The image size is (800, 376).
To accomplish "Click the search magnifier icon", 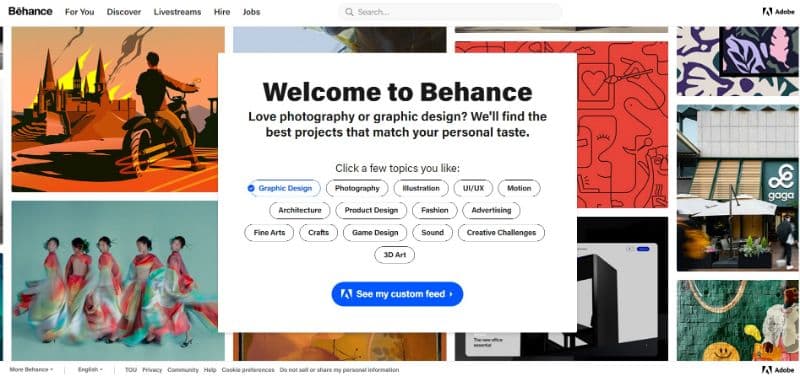I will point(349,12).
